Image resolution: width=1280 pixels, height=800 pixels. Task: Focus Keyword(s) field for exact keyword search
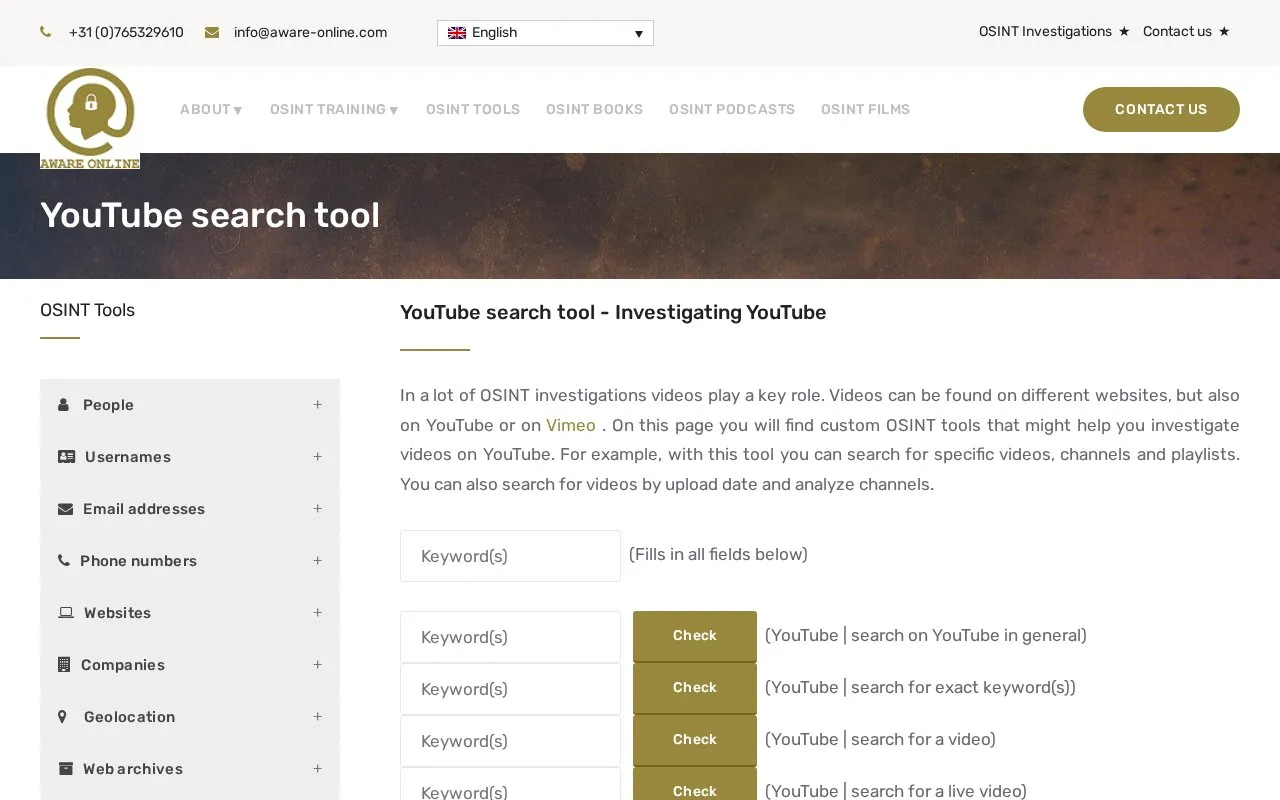[x=510, y=689]
